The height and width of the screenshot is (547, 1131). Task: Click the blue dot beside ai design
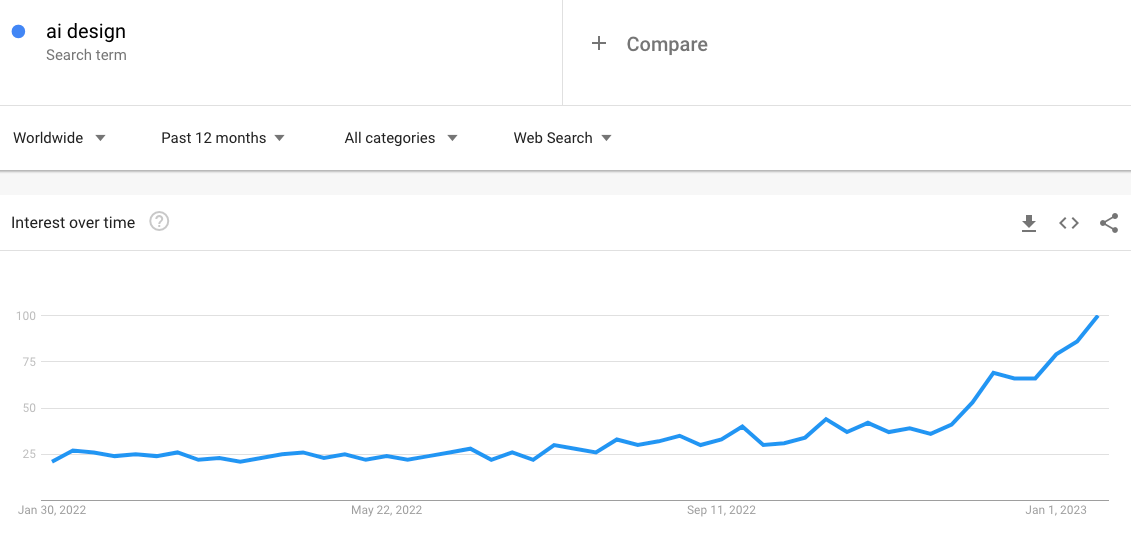19,32
